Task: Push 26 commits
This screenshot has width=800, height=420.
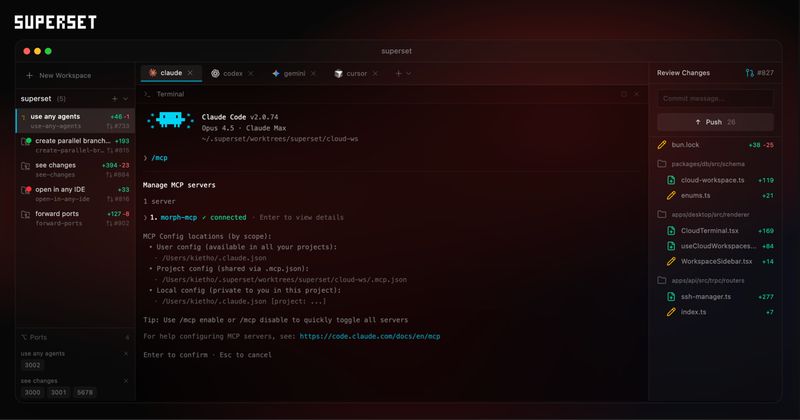Action: [715, 122]
